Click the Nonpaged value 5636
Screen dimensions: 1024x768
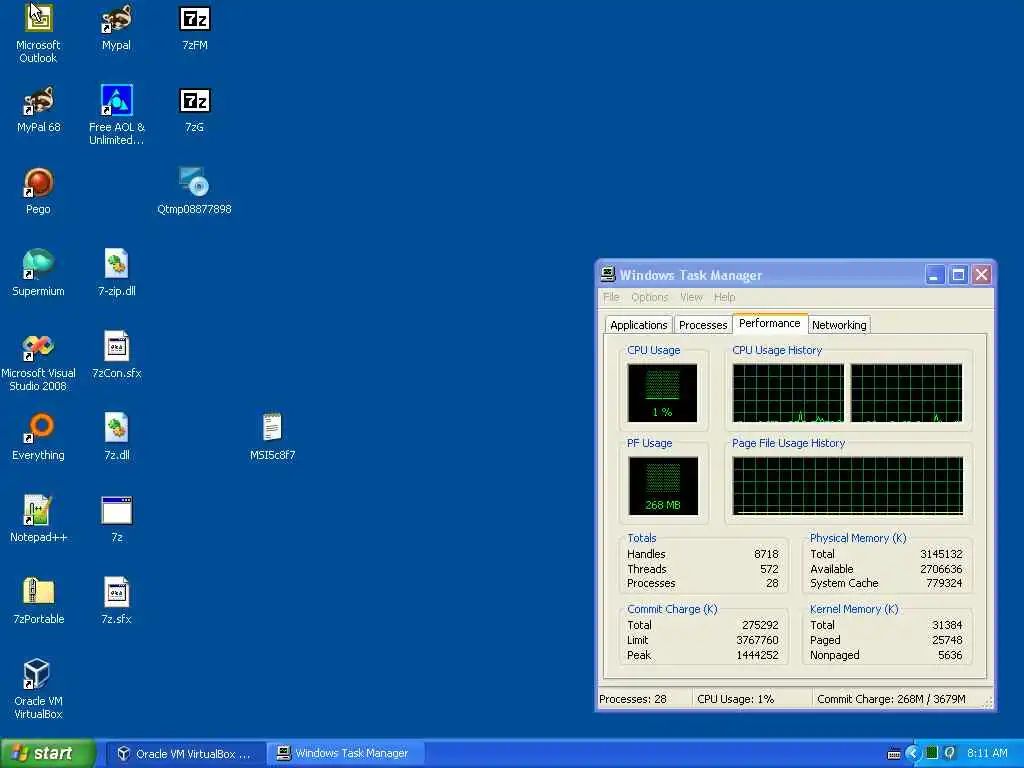(950, 655)
